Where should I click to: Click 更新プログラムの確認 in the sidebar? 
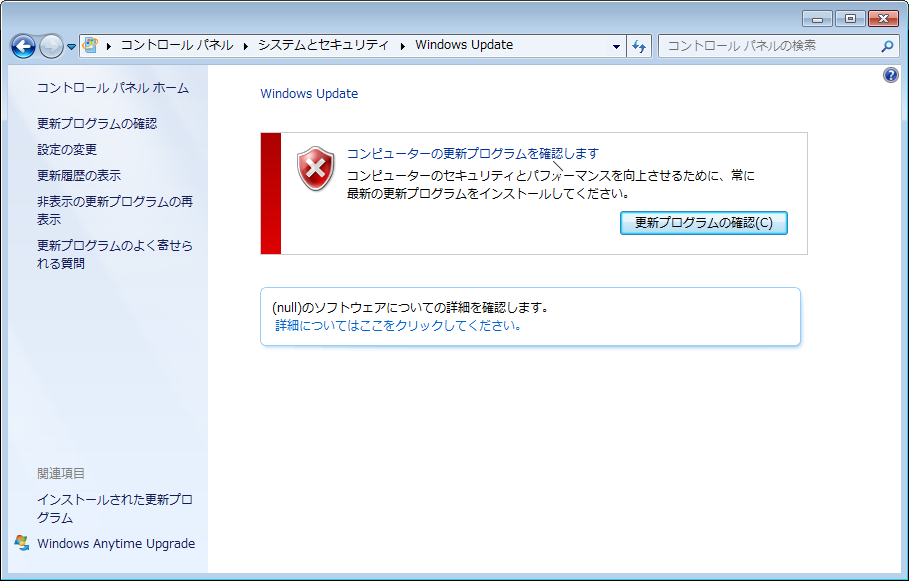pyautogui.click(x=97, y=124)
